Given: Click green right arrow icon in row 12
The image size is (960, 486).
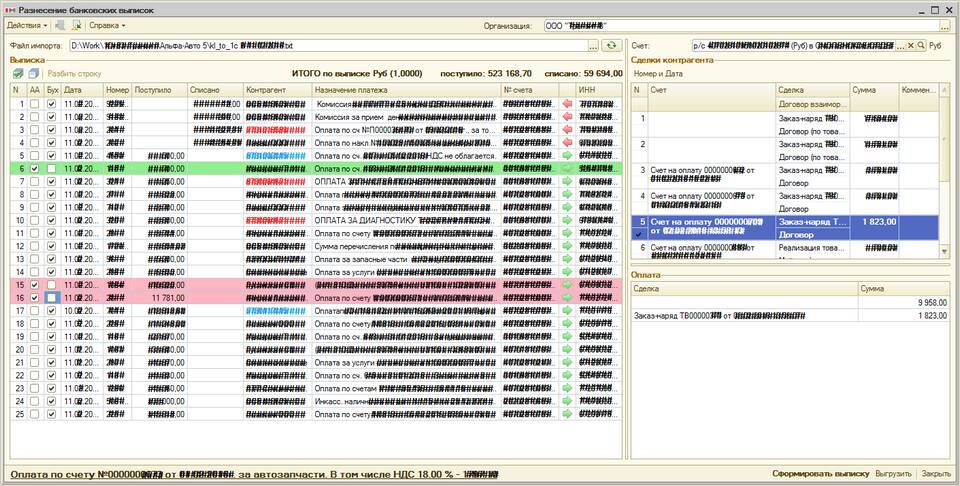Looking at the screenshot, I should (567, 246).
